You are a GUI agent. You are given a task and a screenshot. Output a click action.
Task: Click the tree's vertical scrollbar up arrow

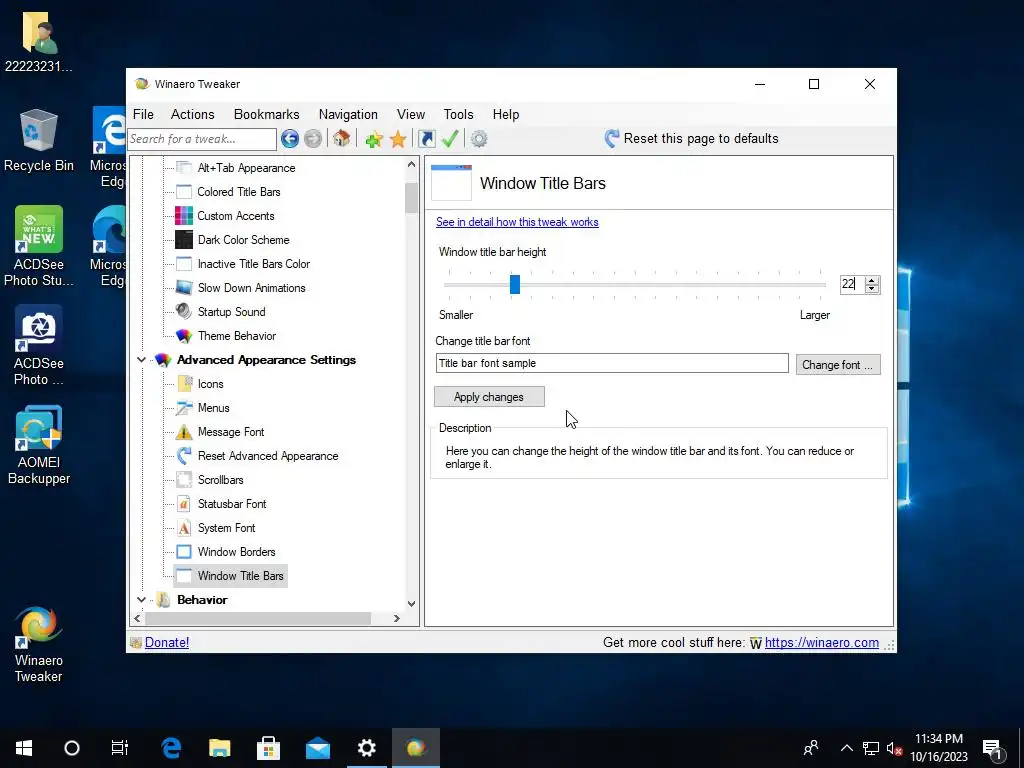(411, 165)
